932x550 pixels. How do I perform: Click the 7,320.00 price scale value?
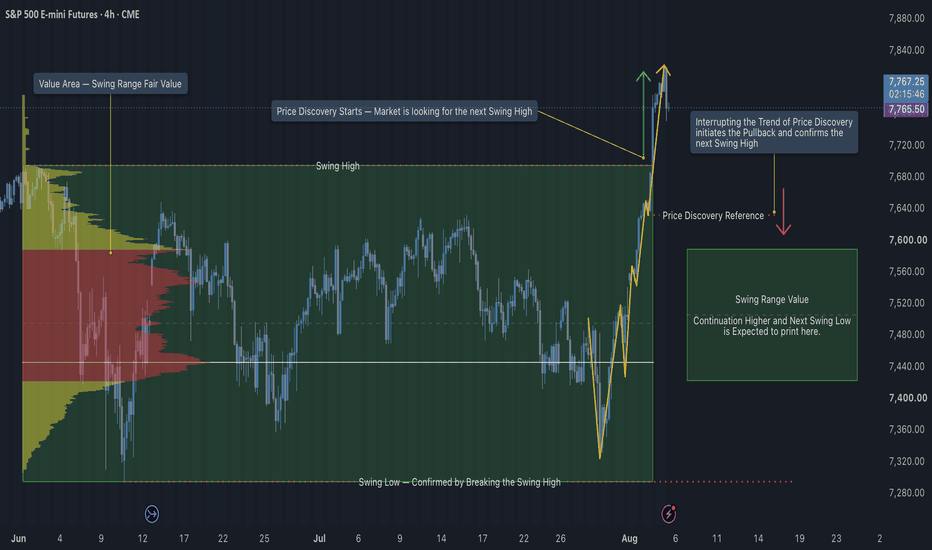(906, 461)
